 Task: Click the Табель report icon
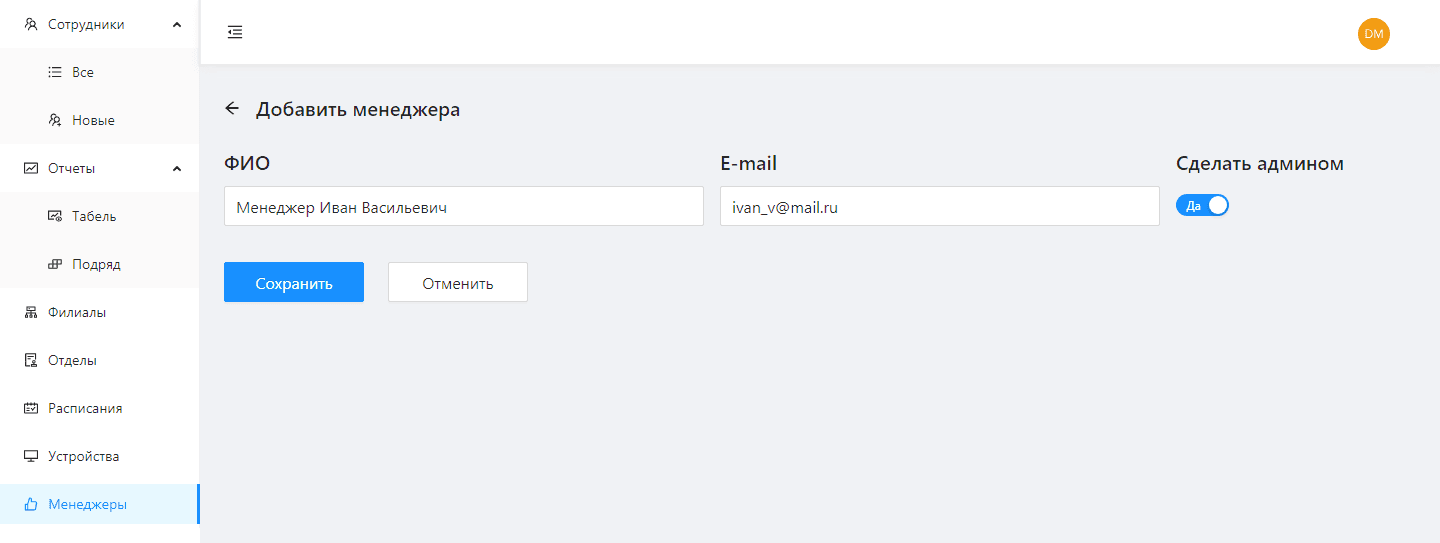[55, 216]
